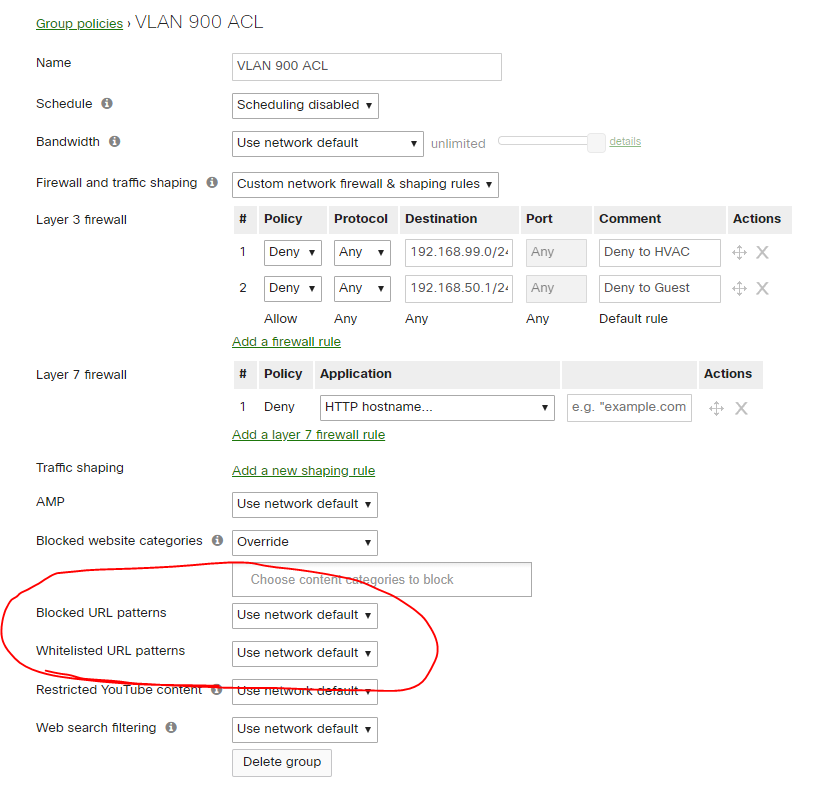
Task: Delete the Deny to HVAC firewall rule
Action: (x=761, y=252)
